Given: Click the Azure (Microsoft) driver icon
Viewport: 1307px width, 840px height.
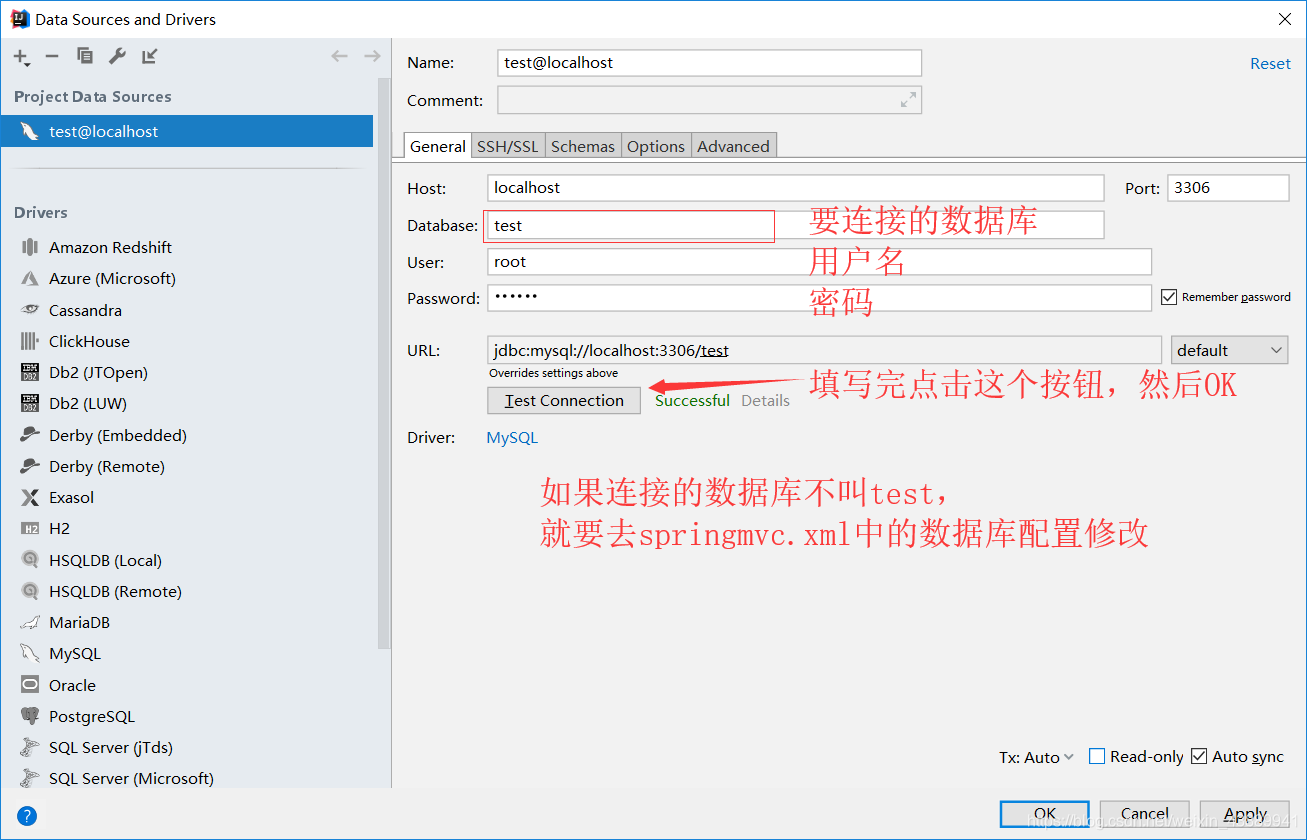Looking at the screenshot, I should coord(30,278).
